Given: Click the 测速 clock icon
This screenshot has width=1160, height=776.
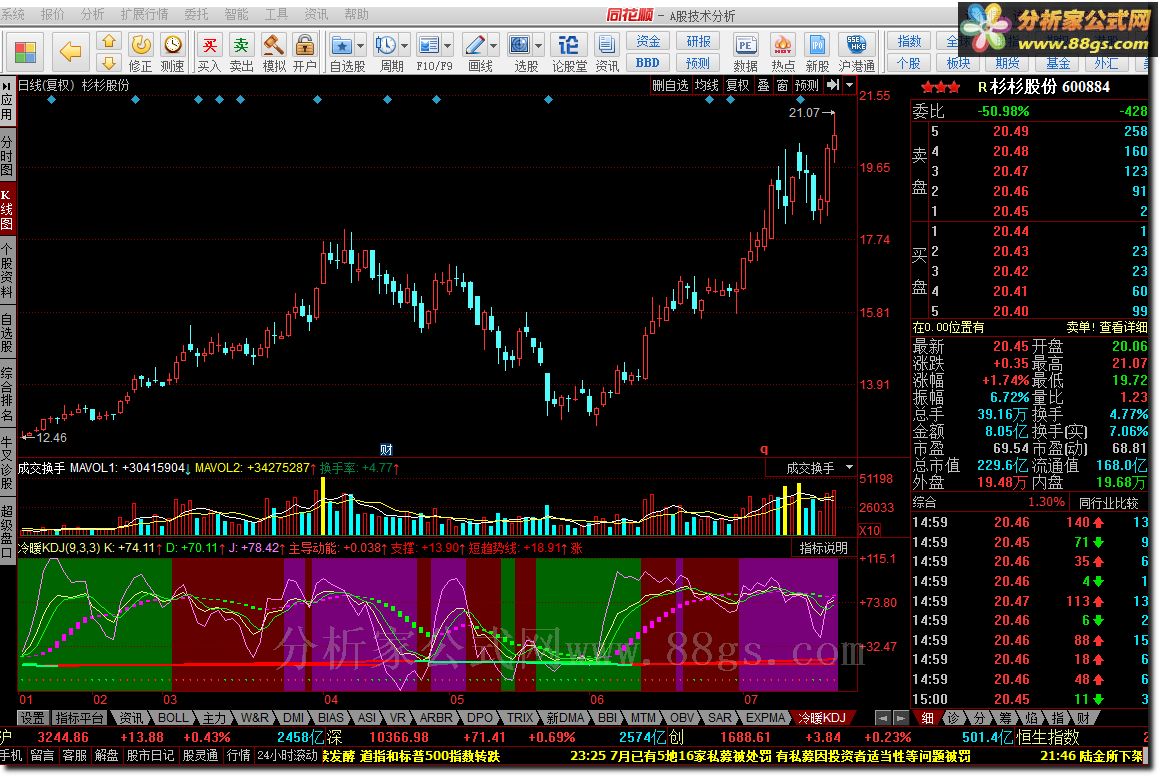Looking at the screenshot, I should 172,45.
